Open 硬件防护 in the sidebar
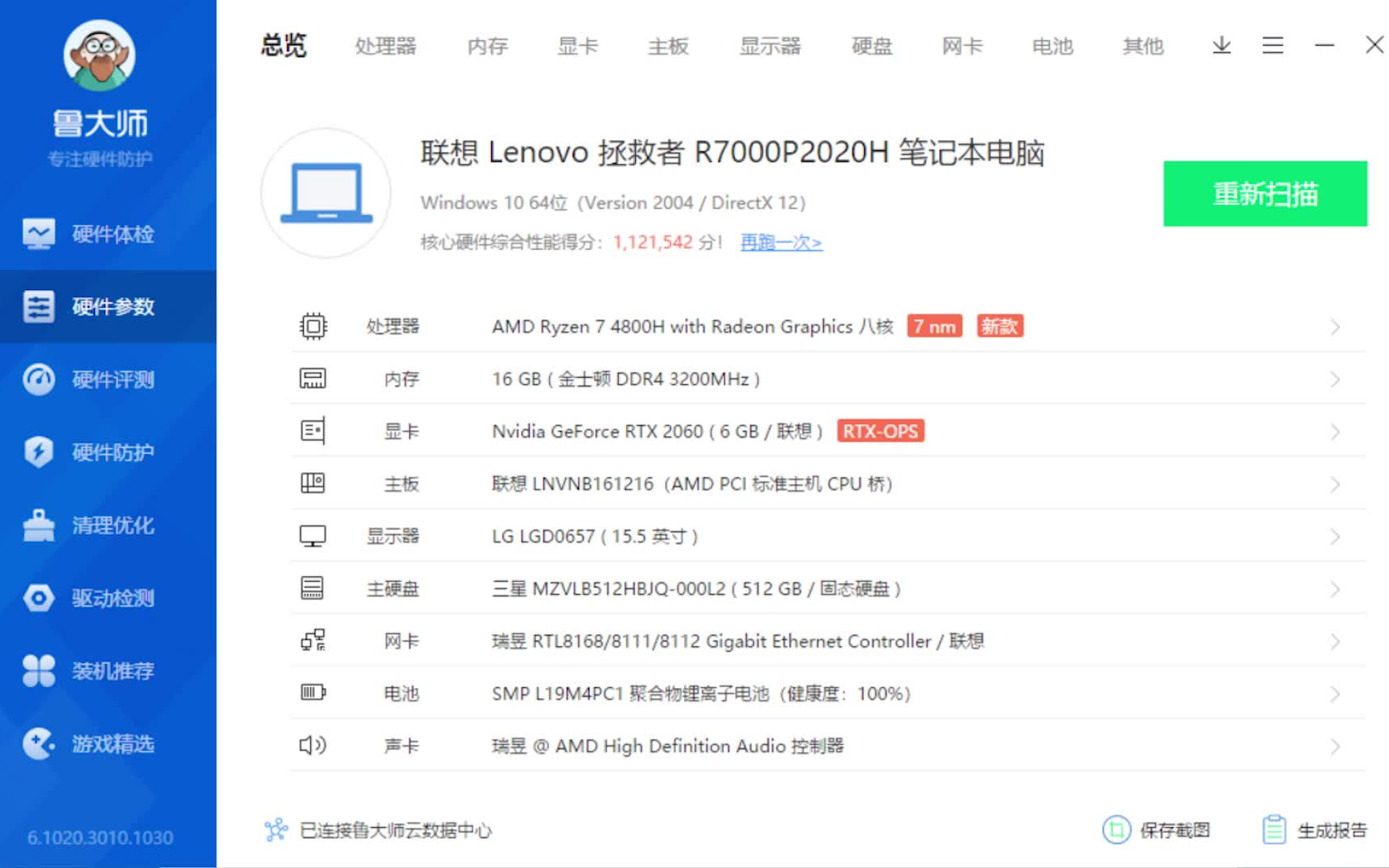Viewport: 1389px width, 868px height. click(108, 452)
